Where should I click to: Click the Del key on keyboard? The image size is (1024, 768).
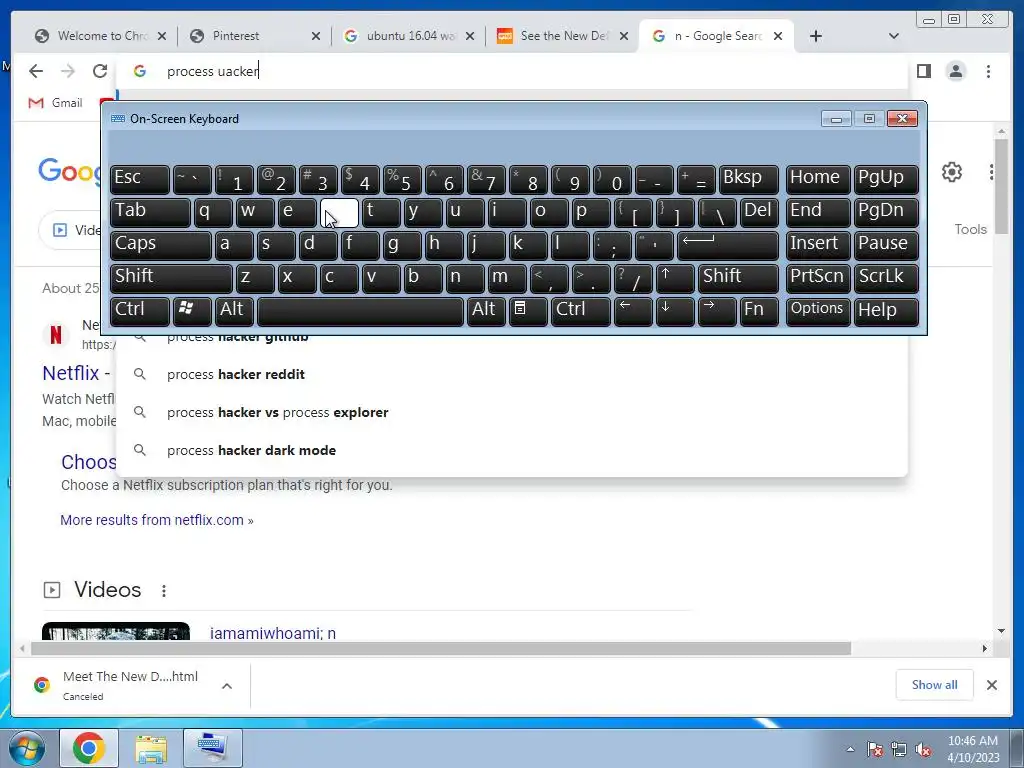(x=759, y=212)
